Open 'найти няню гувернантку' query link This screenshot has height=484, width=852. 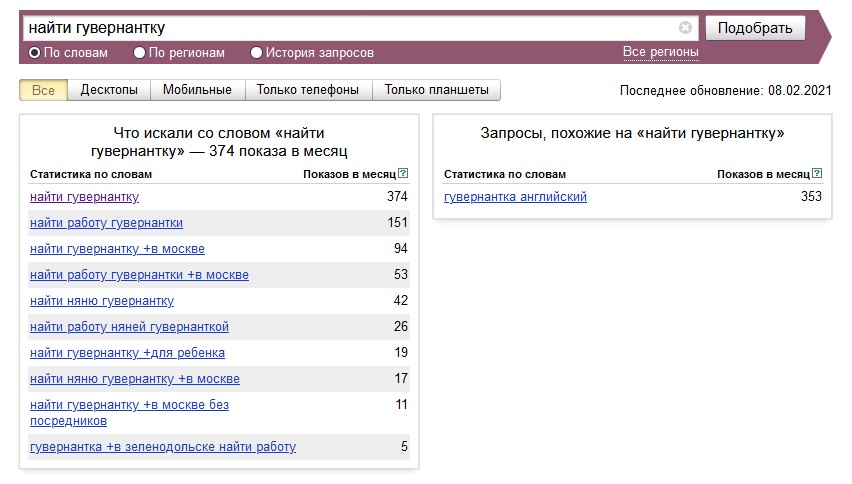(102, 301)
